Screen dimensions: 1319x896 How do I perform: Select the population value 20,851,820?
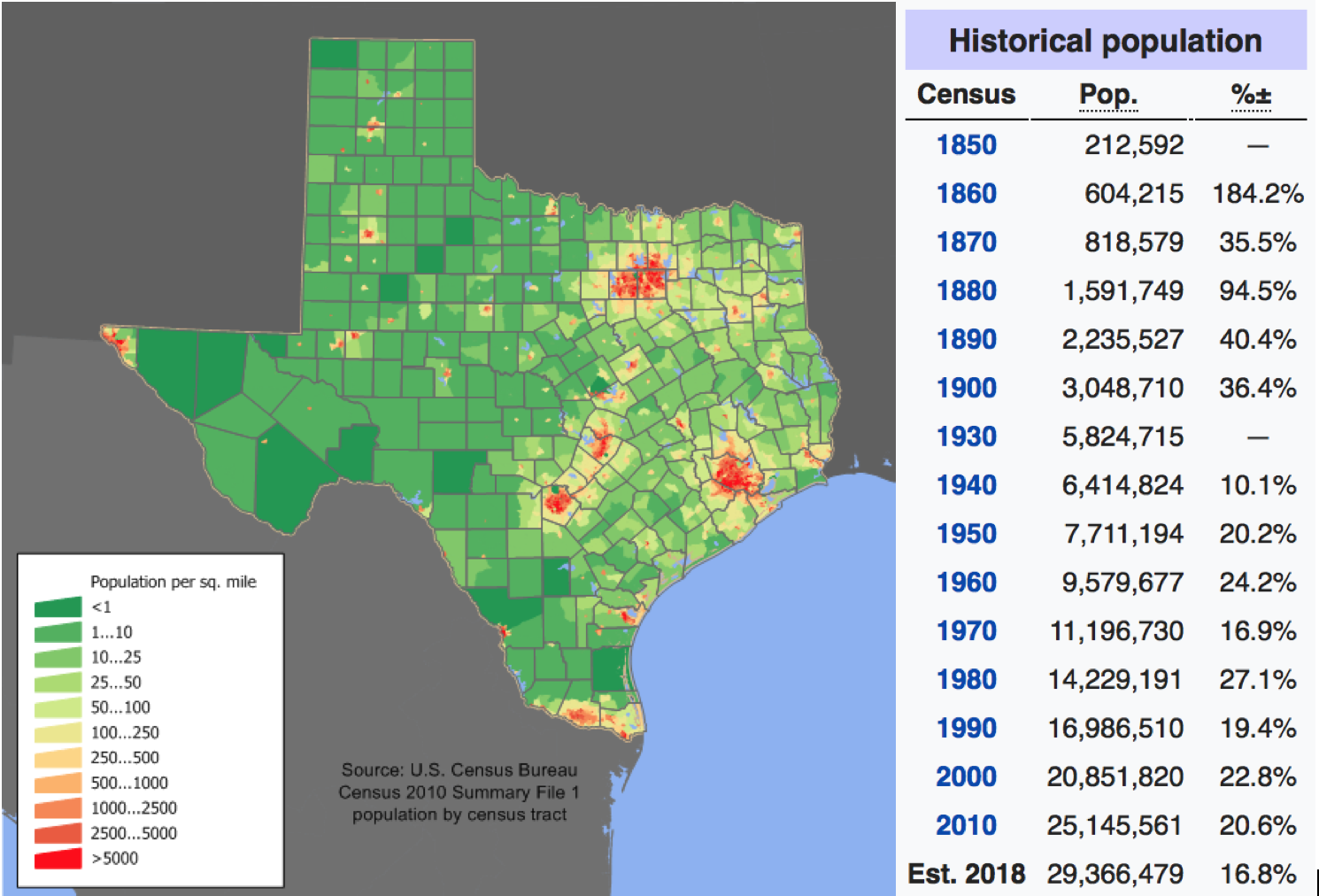(x=1115, y=778)
